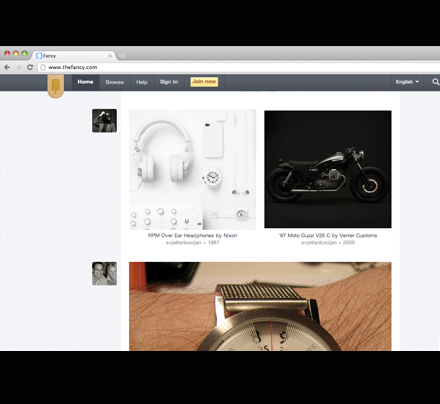The width and height of the screenshot is (440, 404).
Task: Open the white headphones product image
Action: tap(192, 169)
